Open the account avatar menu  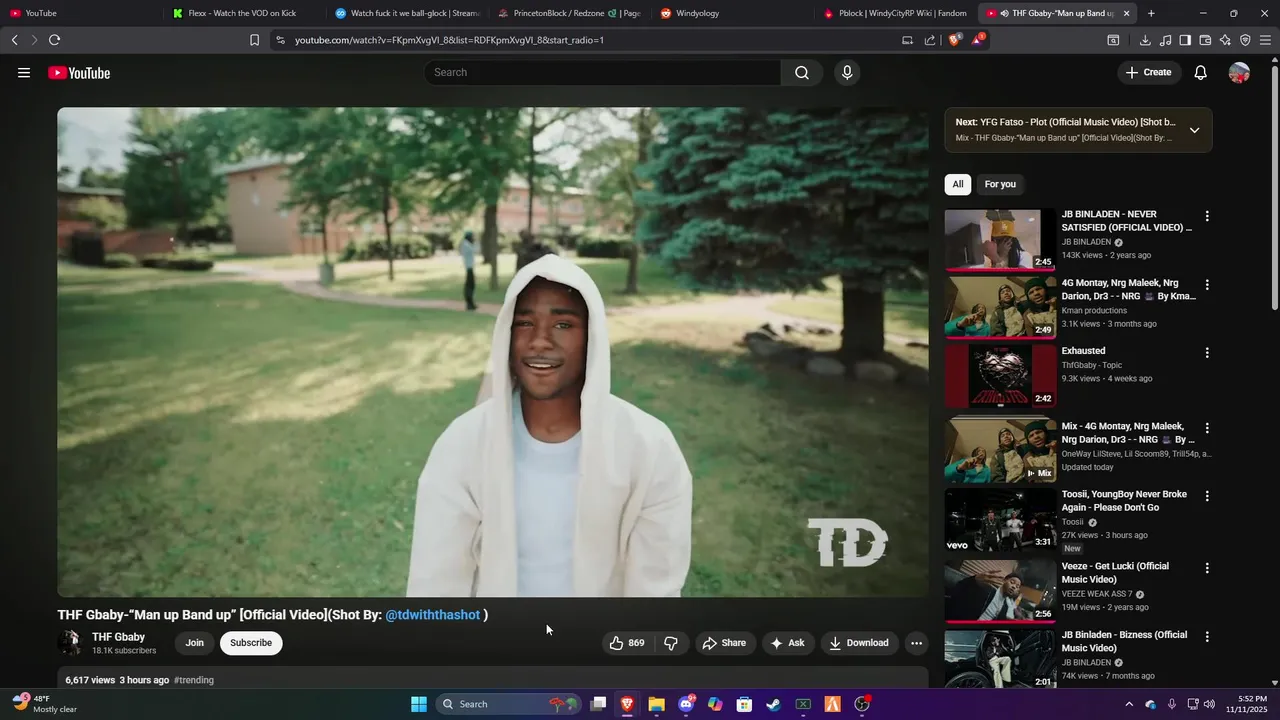point(1239,73)
